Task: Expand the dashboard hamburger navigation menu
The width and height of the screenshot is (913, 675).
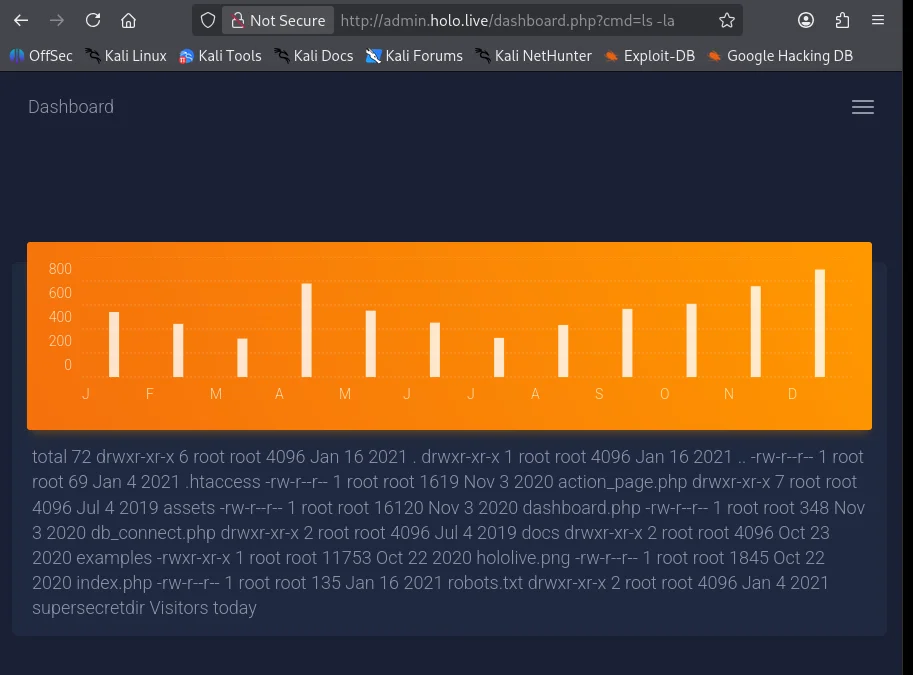Action: click(x=862, y=107)
